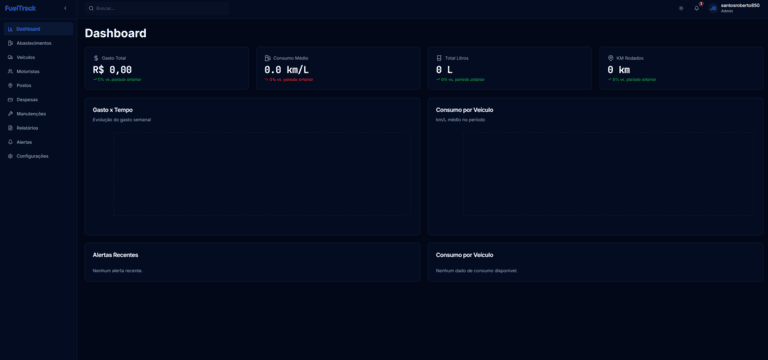Open the Postos page
768x360 pixels.
tap(38, 85)
